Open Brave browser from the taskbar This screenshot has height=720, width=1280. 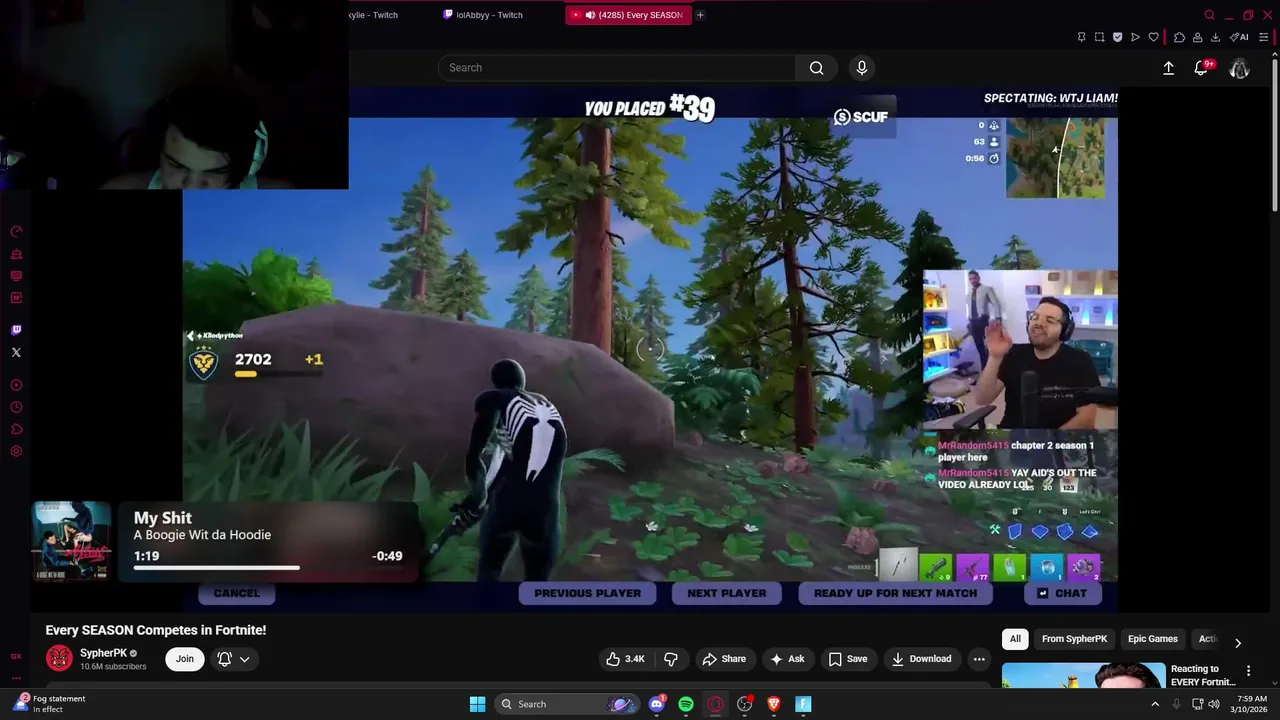click(x=773, y=704)
